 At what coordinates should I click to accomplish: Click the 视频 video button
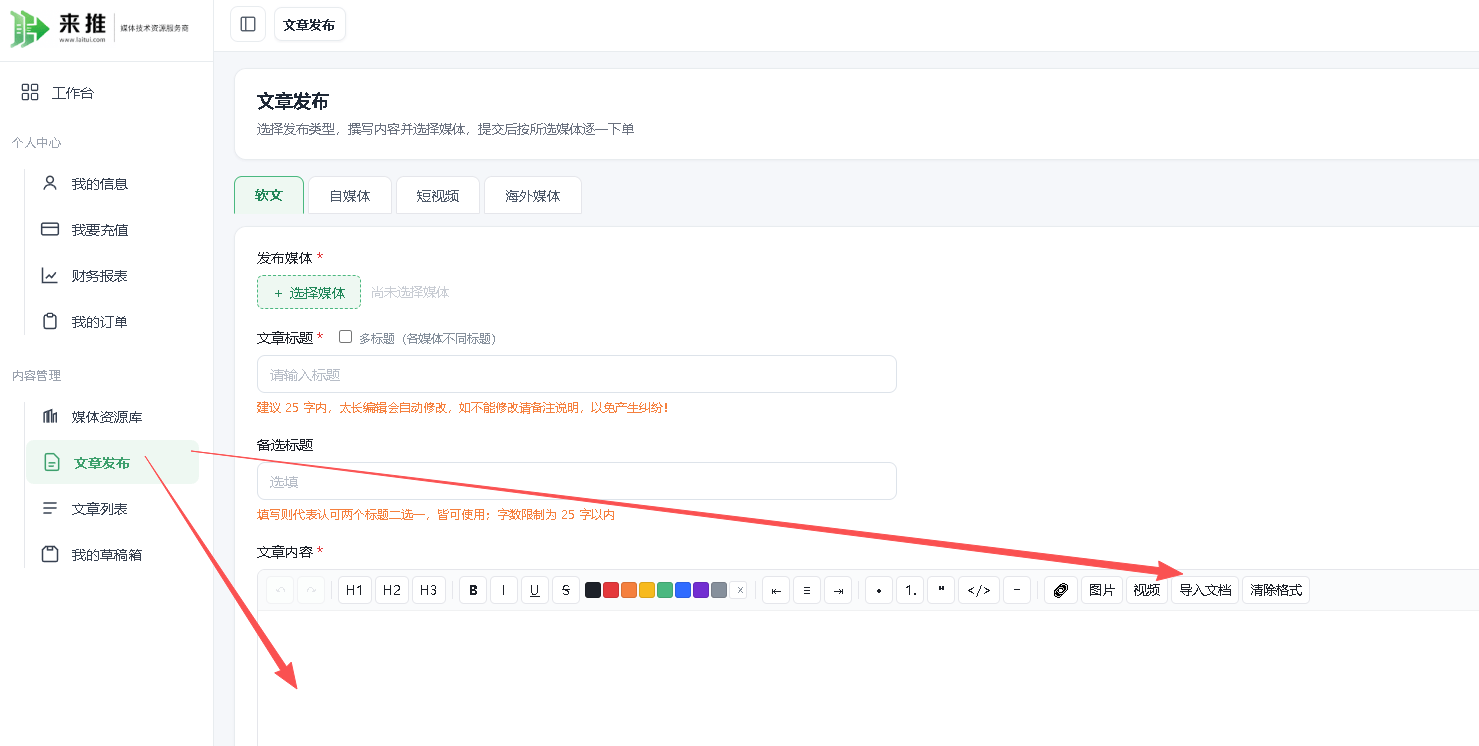pyautogui.click(x=1147, y=591)
